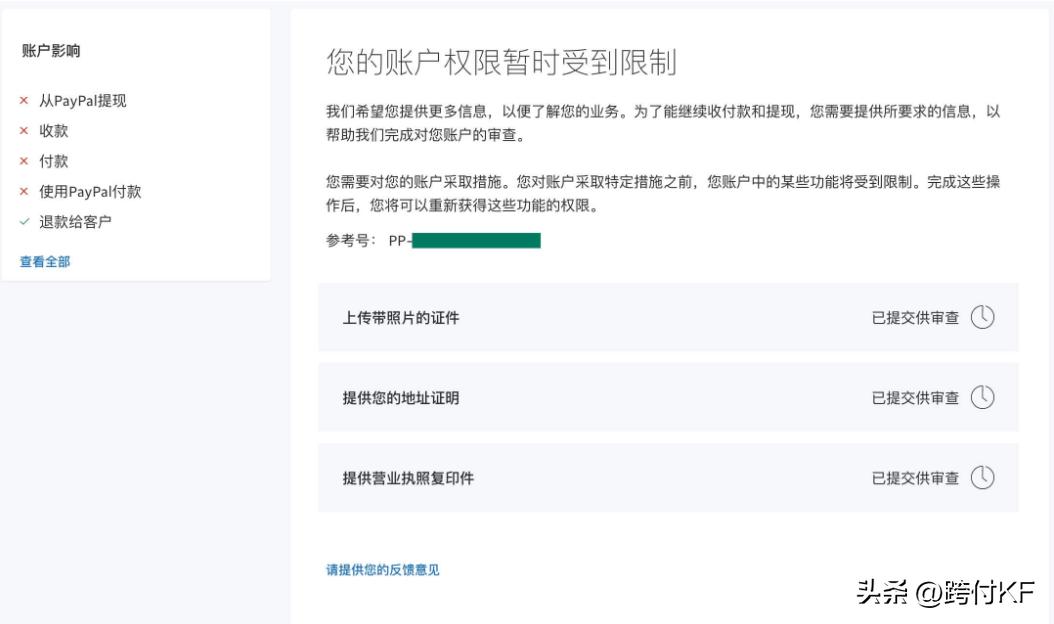Click the 请提供您的反馈意见 link
This screenshot has height=624, width=1054.
coord(383,568)
